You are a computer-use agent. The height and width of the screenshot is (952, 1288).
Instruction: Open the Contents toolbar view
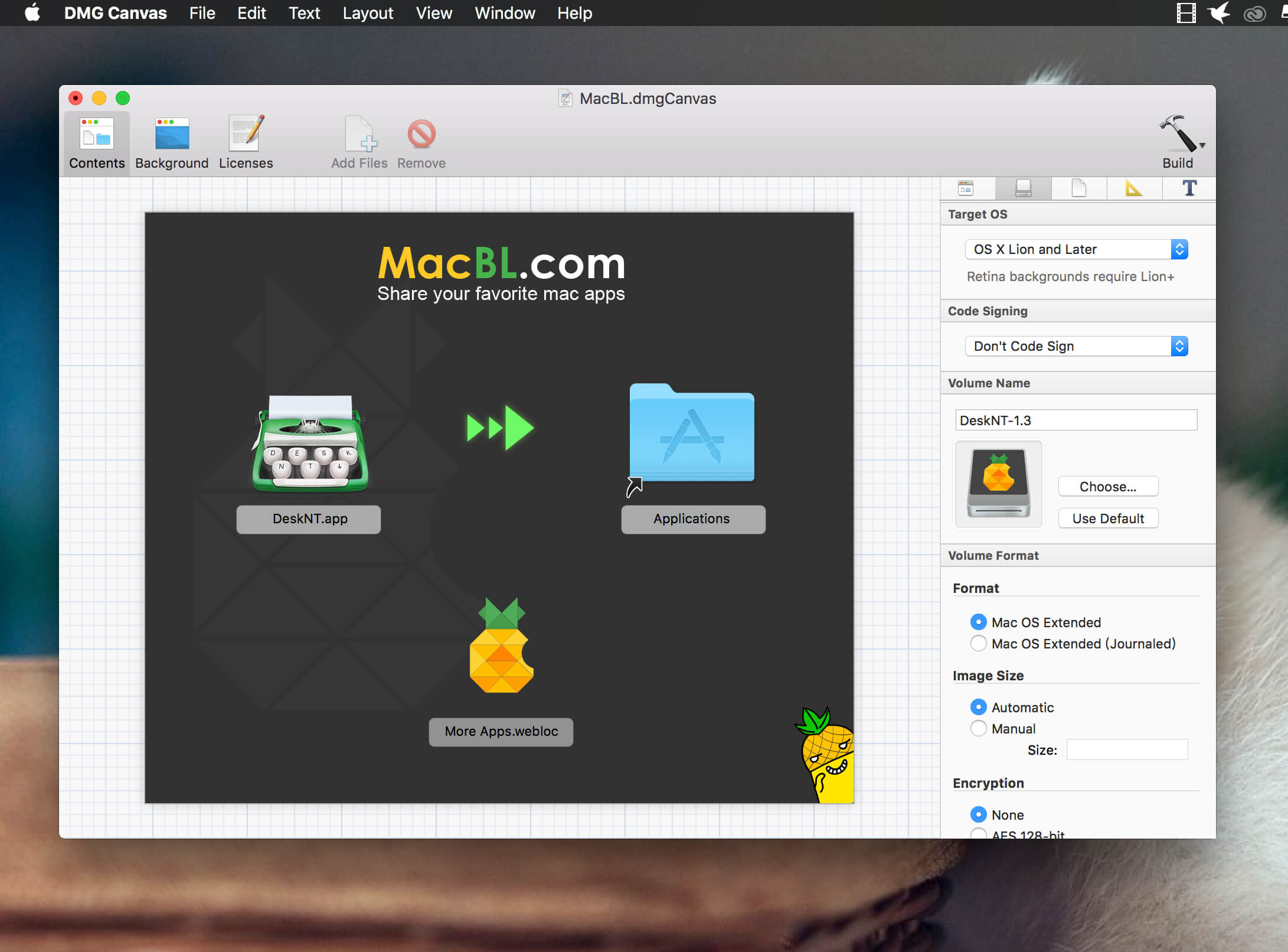coord(97,143)
